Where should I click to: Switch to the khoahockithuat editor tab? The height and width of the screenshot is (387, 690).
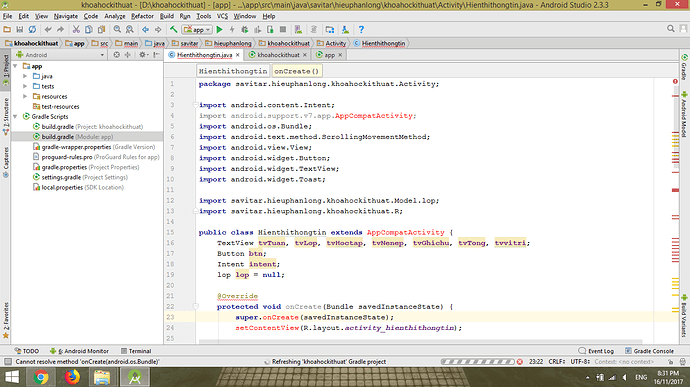point(278,55)
